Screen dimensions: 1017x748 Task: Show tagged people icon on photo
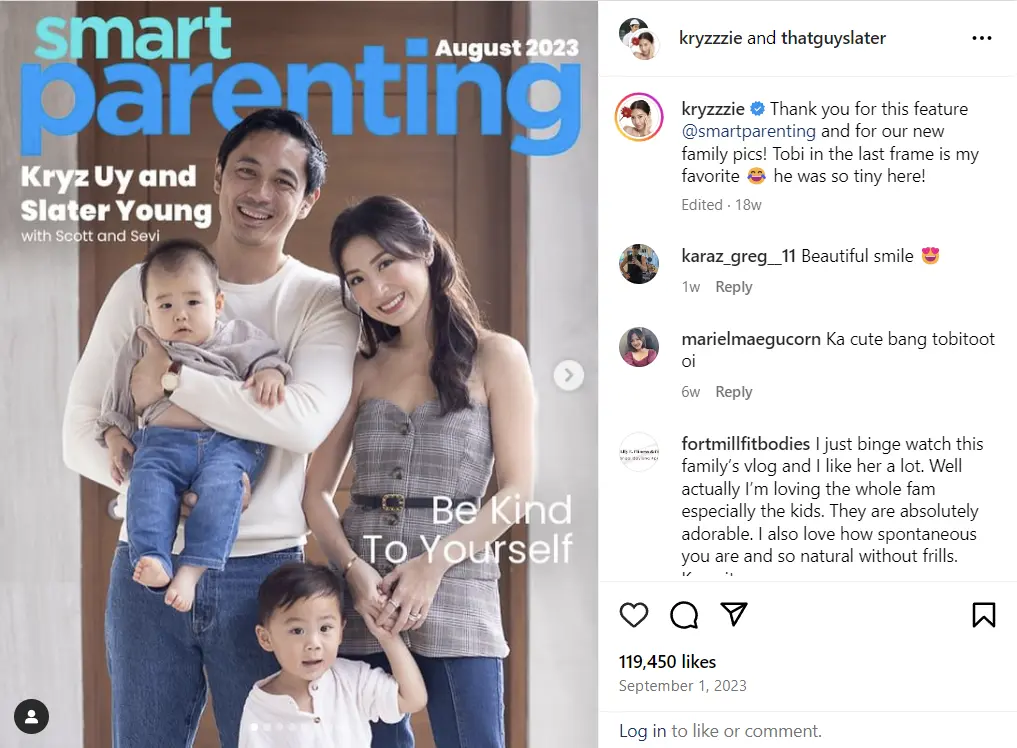[x=31, y=717]
